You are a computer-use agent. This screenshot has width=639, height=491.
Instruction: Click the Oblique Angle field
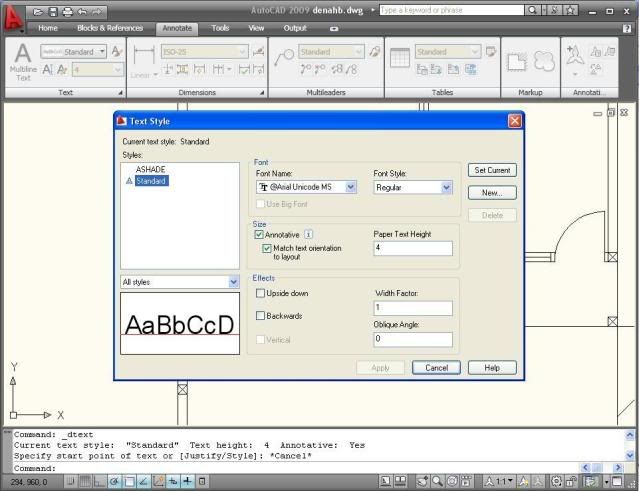coord(413,339)
